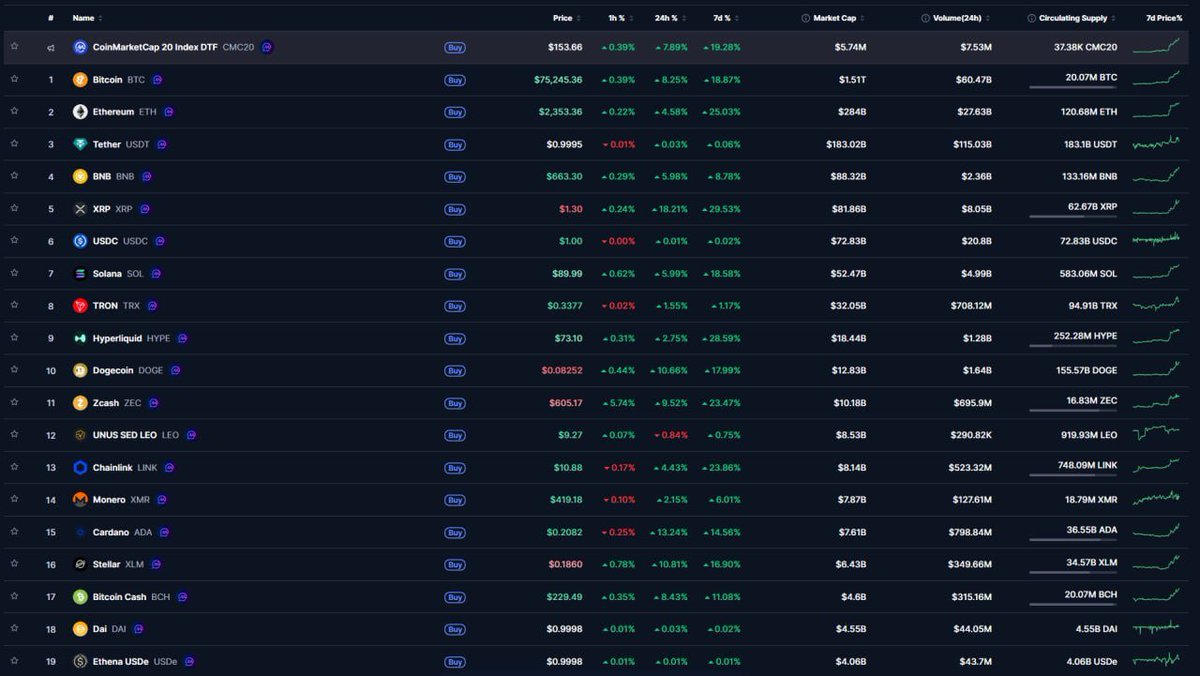1200x676 pixels.
Task: Click the purple badge icon beside BTC ticker
Action: [157, 80]
